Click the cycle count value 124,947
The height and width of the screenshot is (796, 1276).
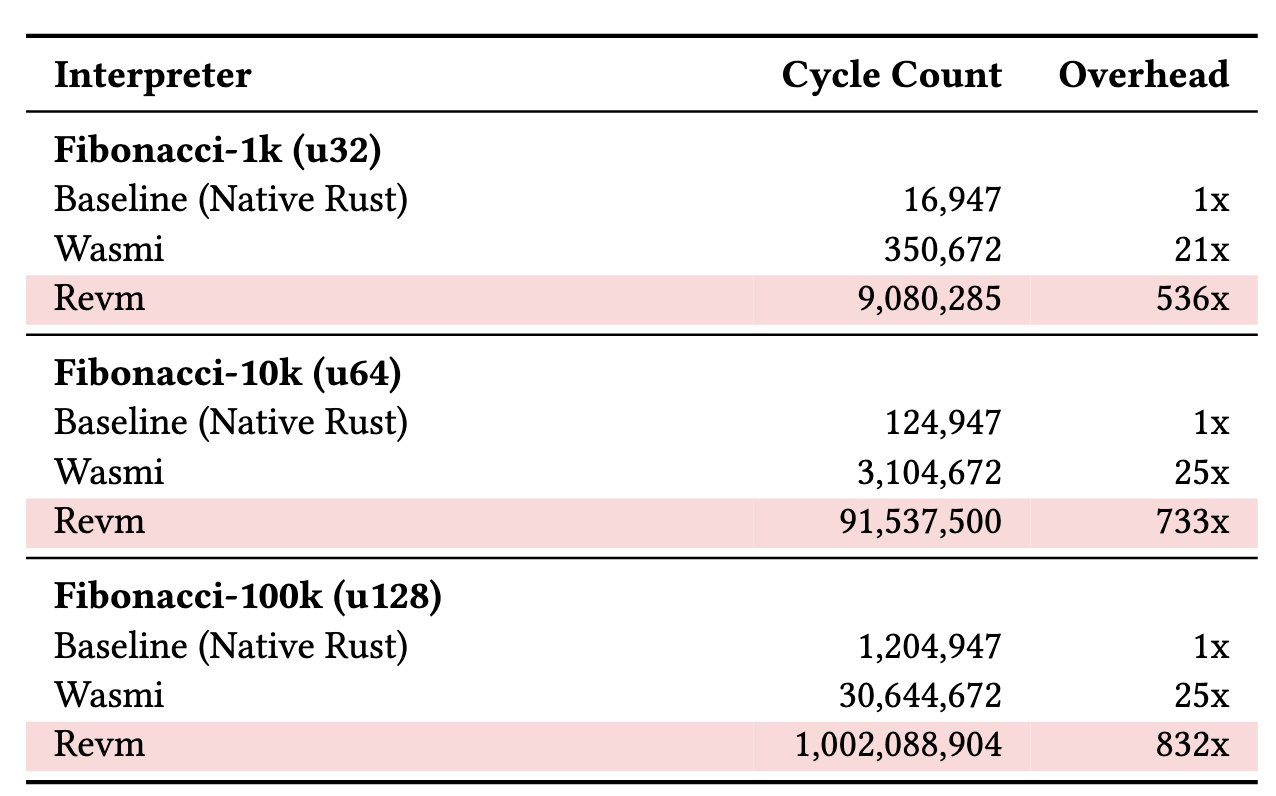point(943,424)
